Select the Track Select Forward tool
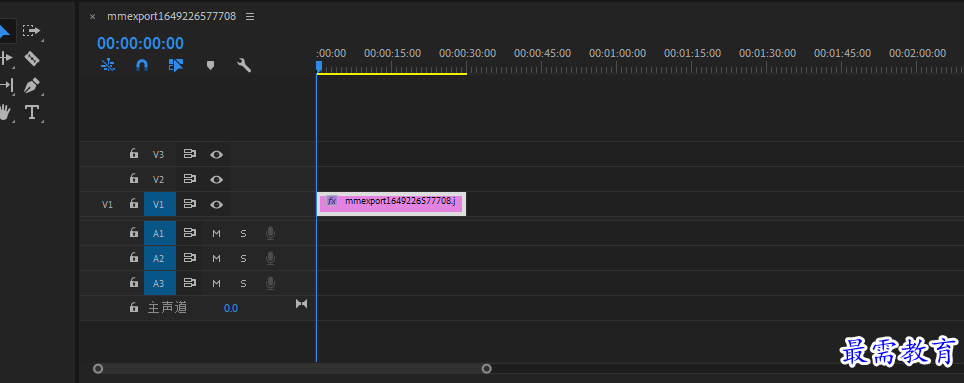The height and width of the screenshot is (383, 964). 31,31
